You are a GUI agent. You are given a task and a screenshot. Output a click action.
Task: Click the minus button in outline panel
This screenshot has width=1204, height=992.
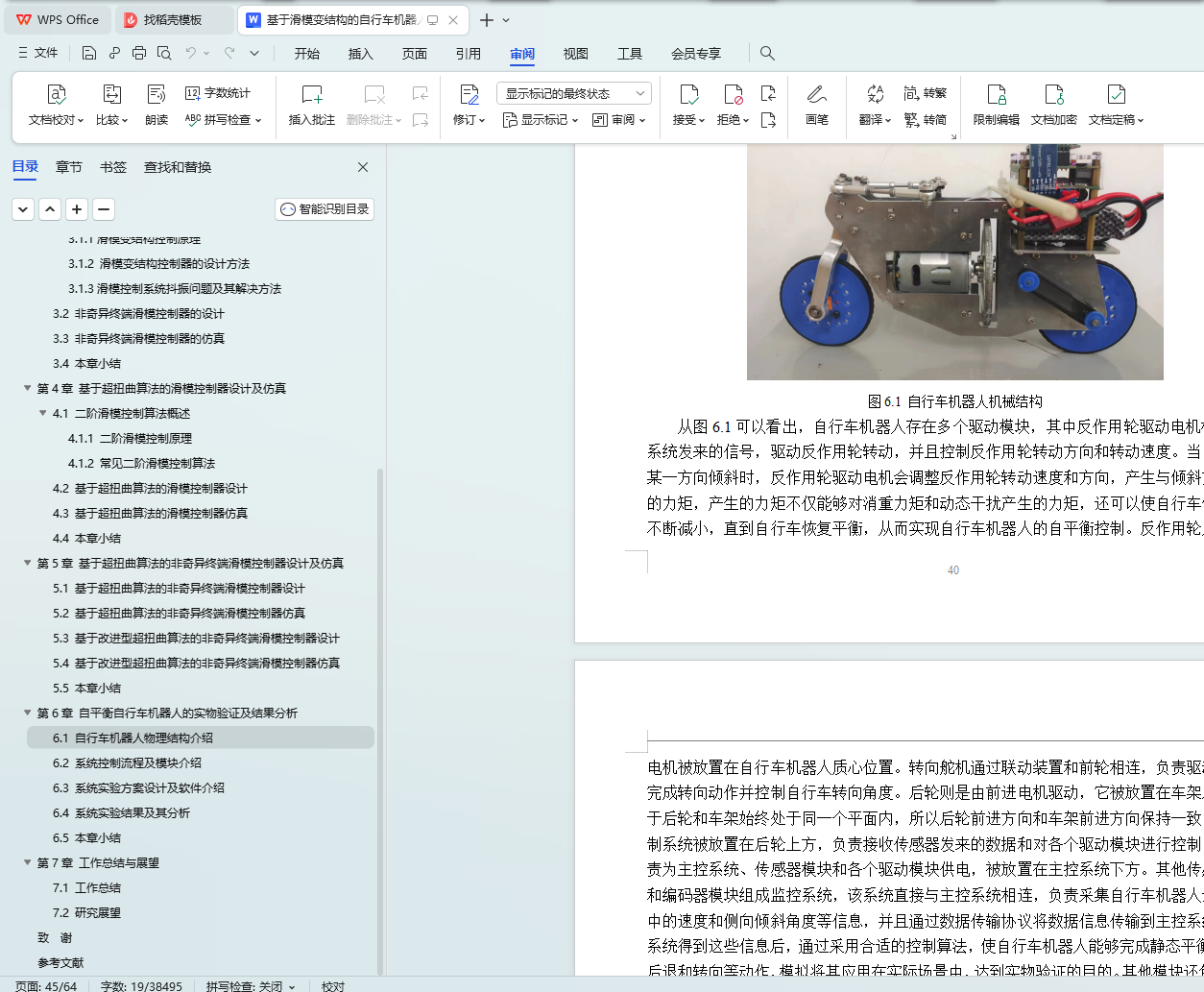point(104,209)
